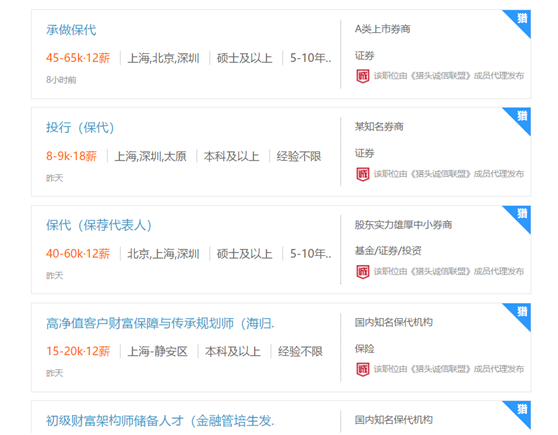Image resolution: width=558 pixels, height=435 pixels.
Task: Click the 45-65k·12薪 salary text
Action: (78, 58)
